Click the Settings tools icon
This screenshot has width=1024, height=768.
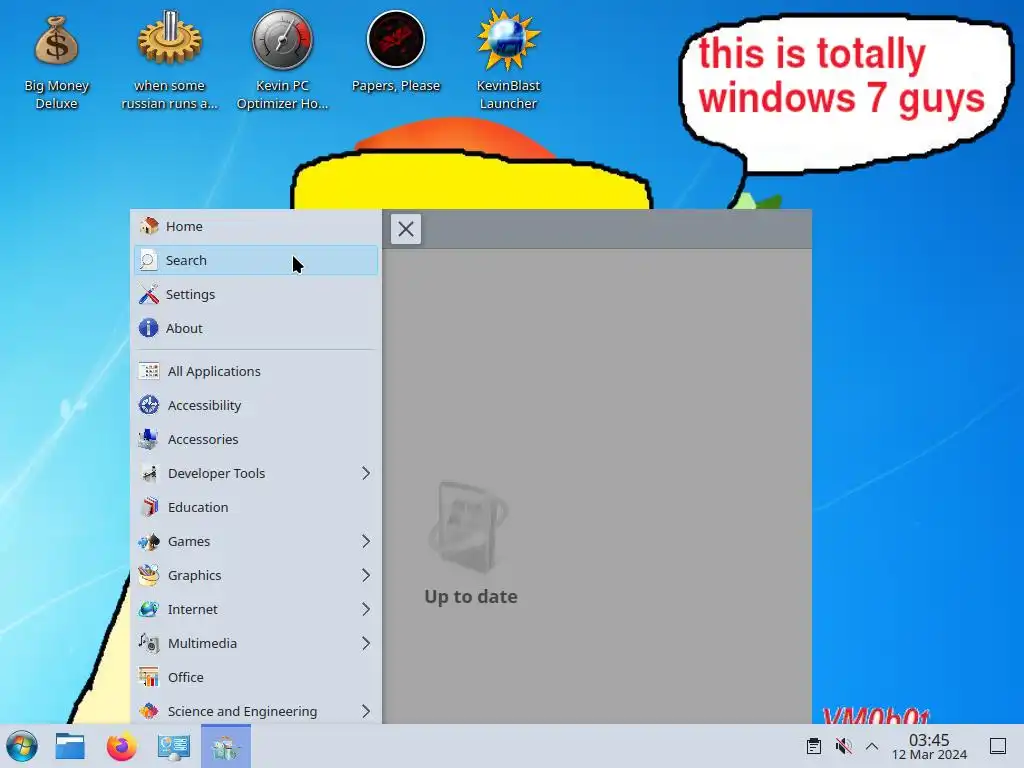[149, 294]
